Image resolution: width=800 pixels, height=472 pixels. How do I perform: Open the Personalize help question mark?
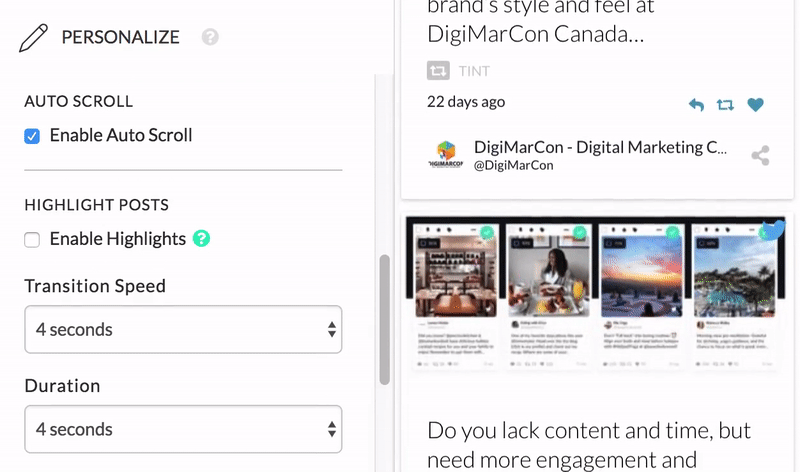click(x=210, y=37)
